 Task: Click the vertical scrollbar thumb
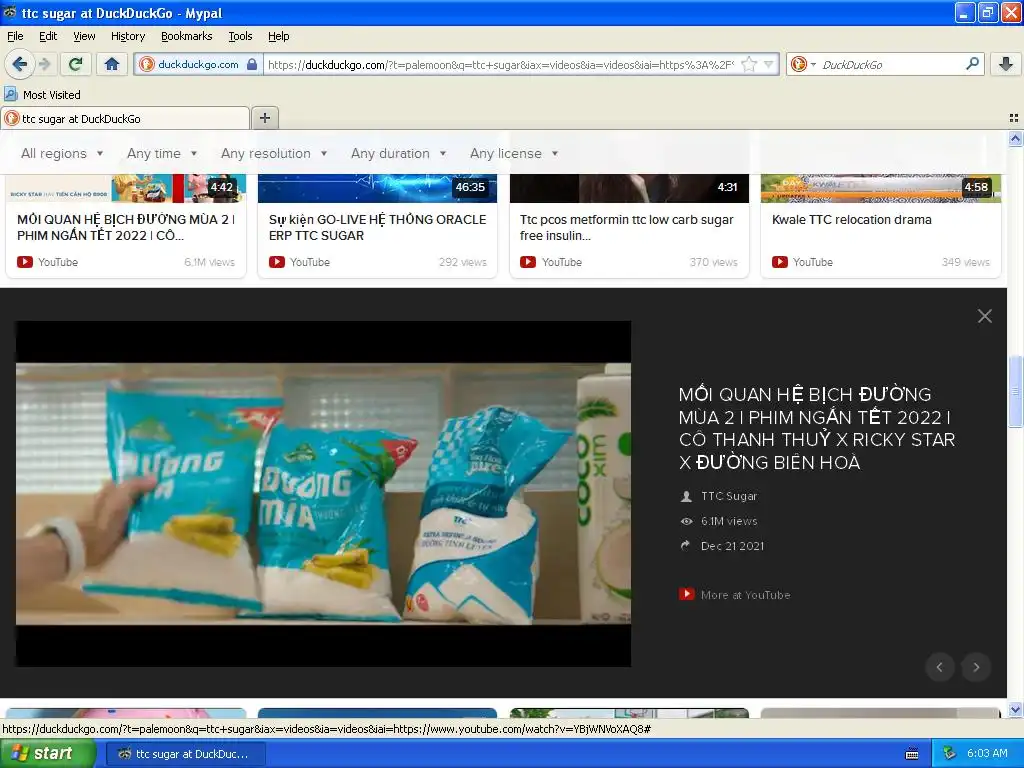[1015, 392]
